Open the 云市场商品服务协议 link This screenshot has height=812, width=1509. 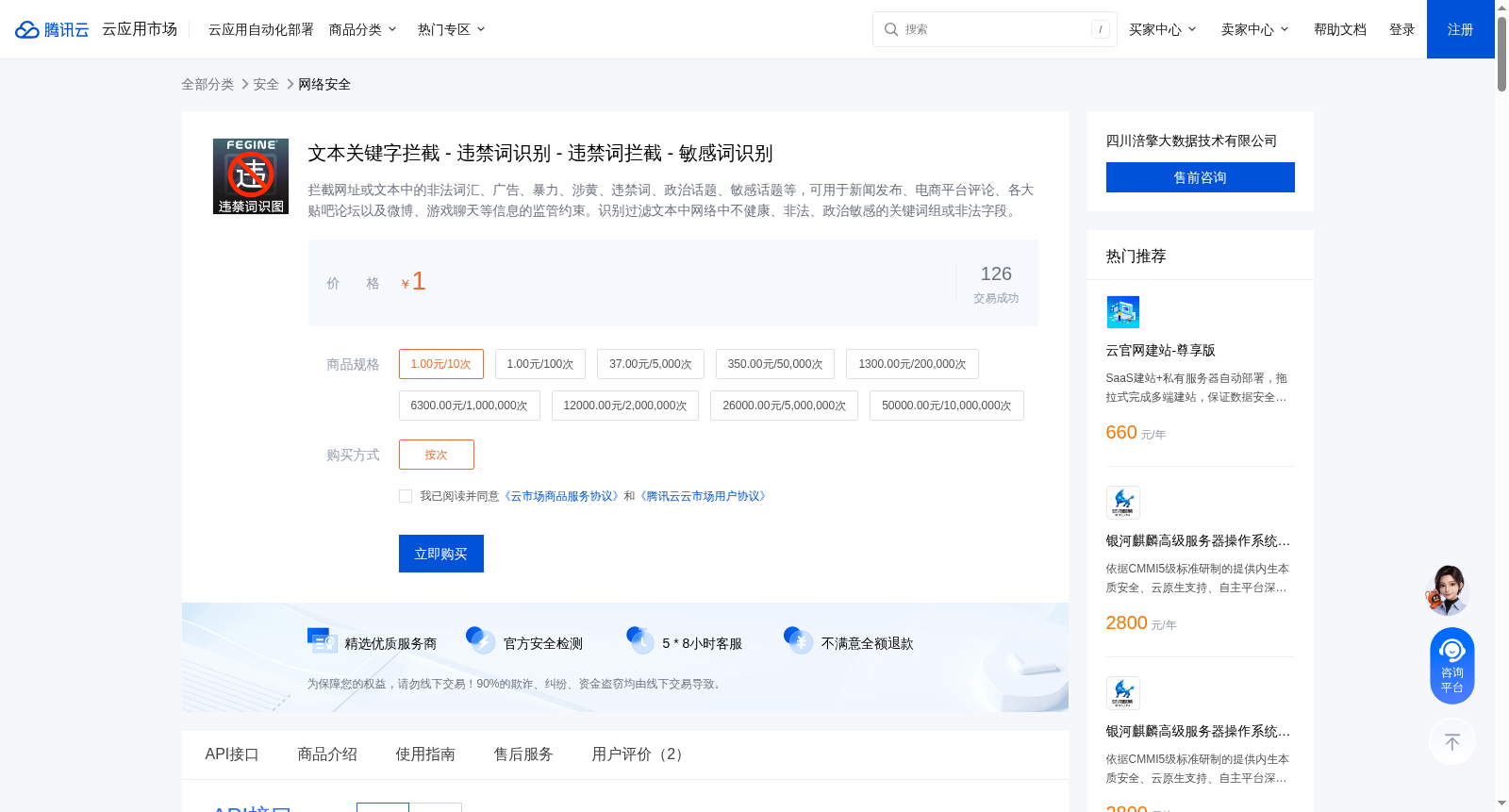point(562,496)
